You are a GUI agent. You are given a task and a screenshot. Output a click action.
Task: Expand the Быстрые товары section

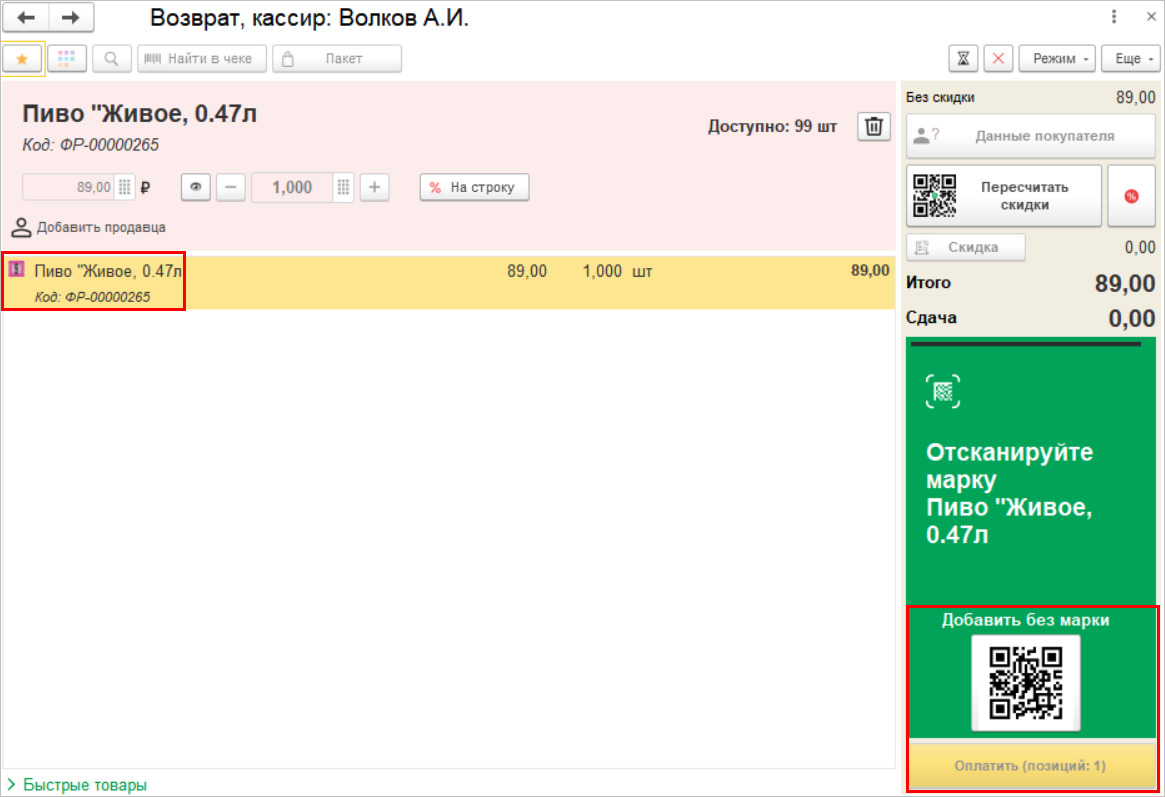tap(77, 785)
